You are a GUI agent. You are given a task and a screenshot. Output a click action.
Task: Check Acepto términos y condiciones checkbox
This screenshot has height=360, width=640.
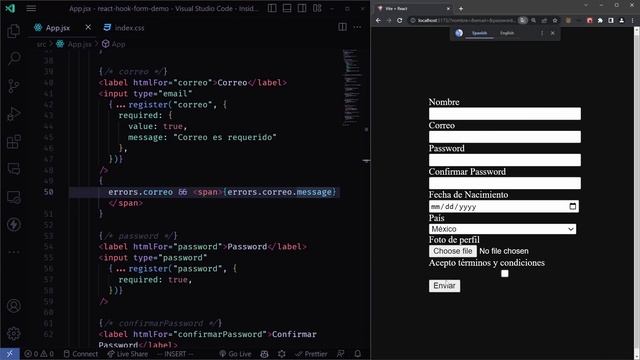pyautogui.click(x=505, y=273)
